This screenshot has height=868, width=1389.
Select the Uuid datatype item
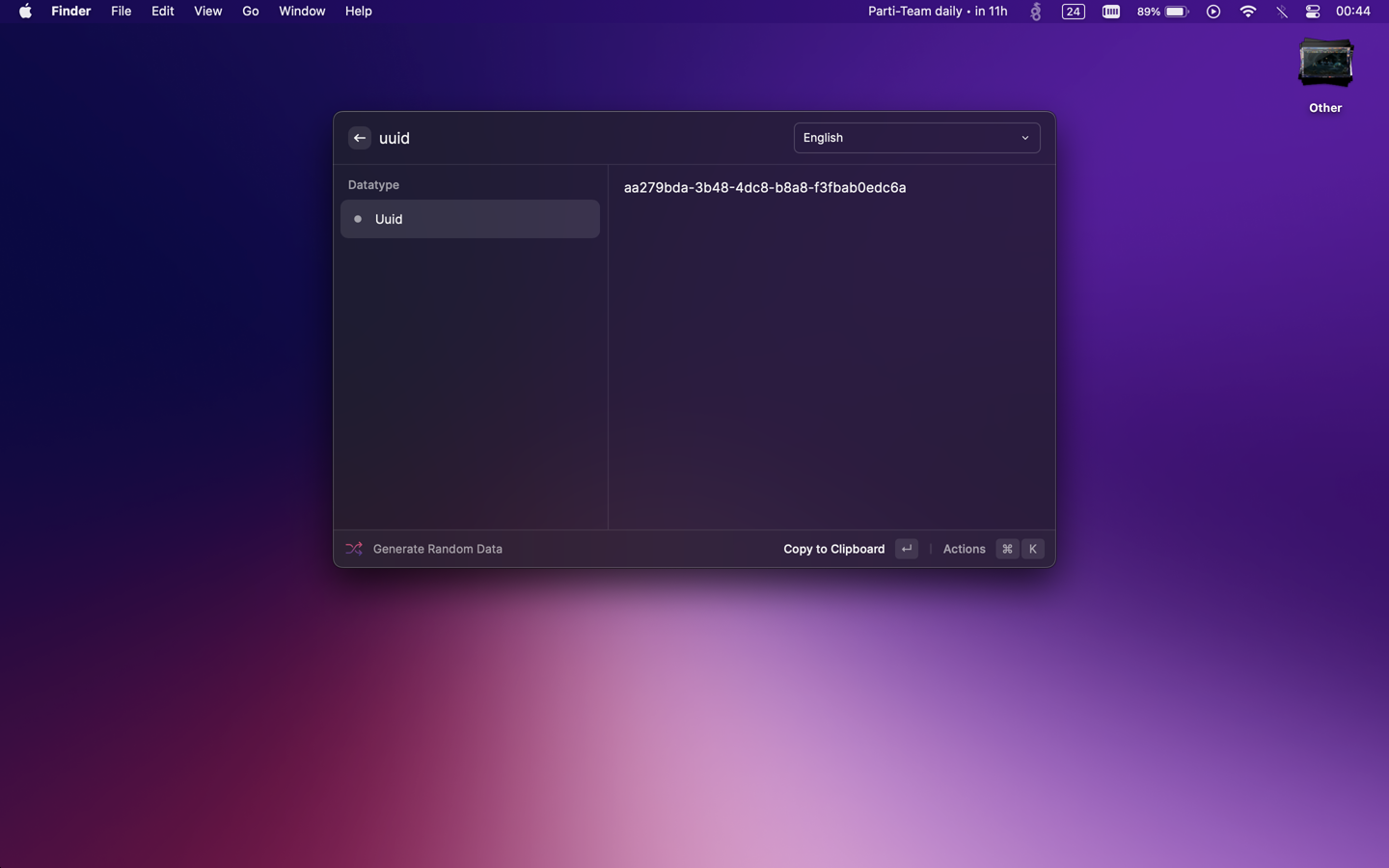pos(470,219)
